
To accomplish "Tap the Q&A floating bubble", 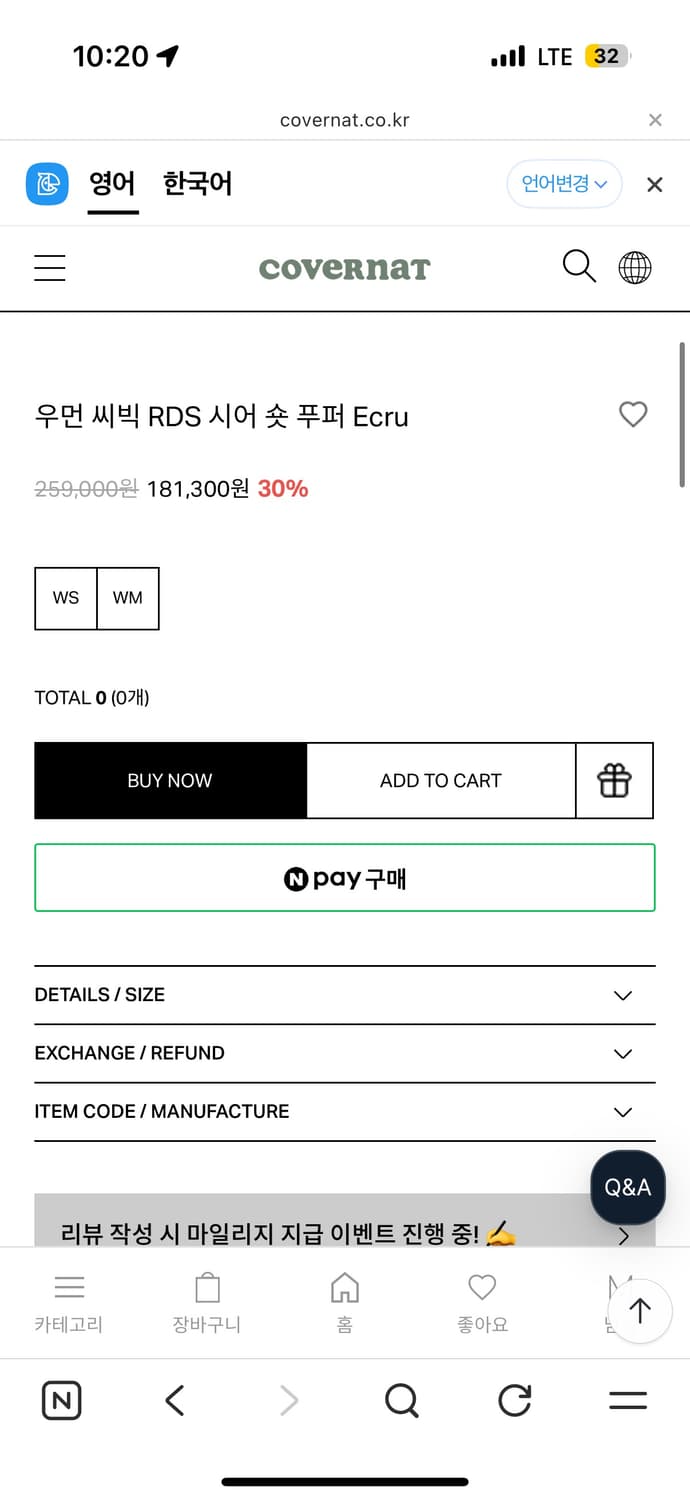I will point(627,1187).
